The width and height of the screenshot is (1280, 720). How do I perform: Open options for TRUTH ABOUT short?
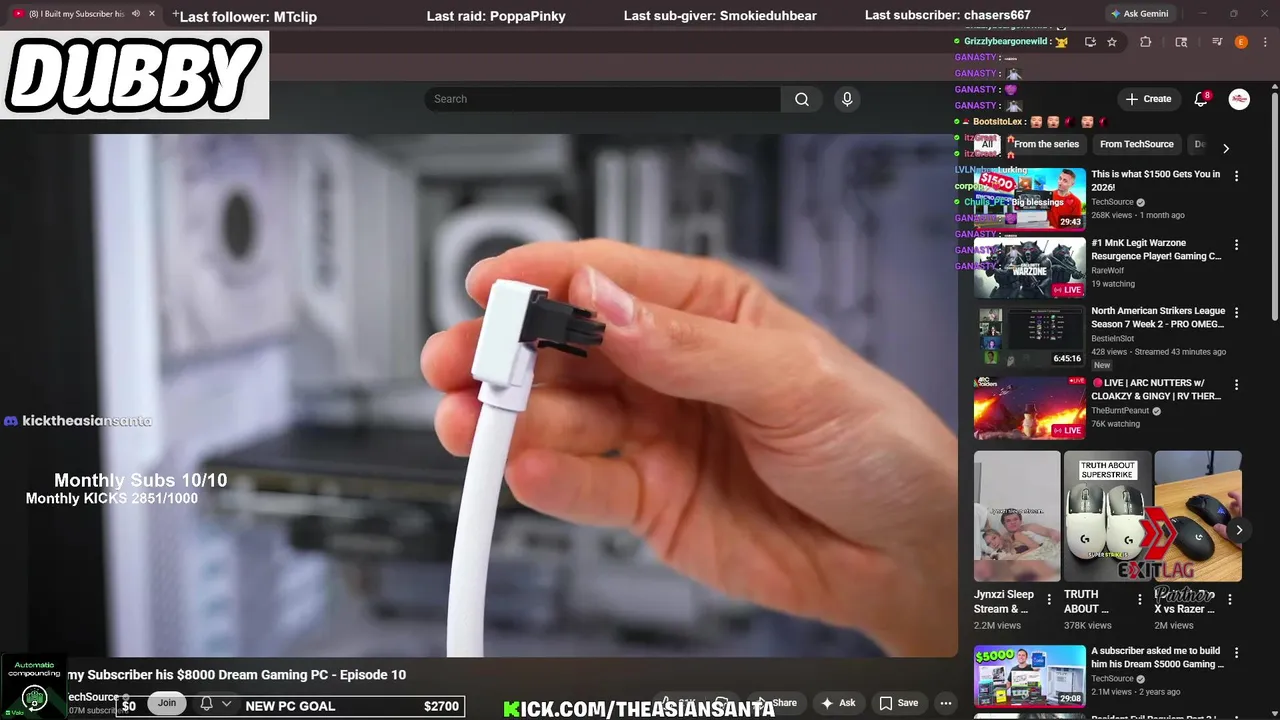click(1140, 600)
